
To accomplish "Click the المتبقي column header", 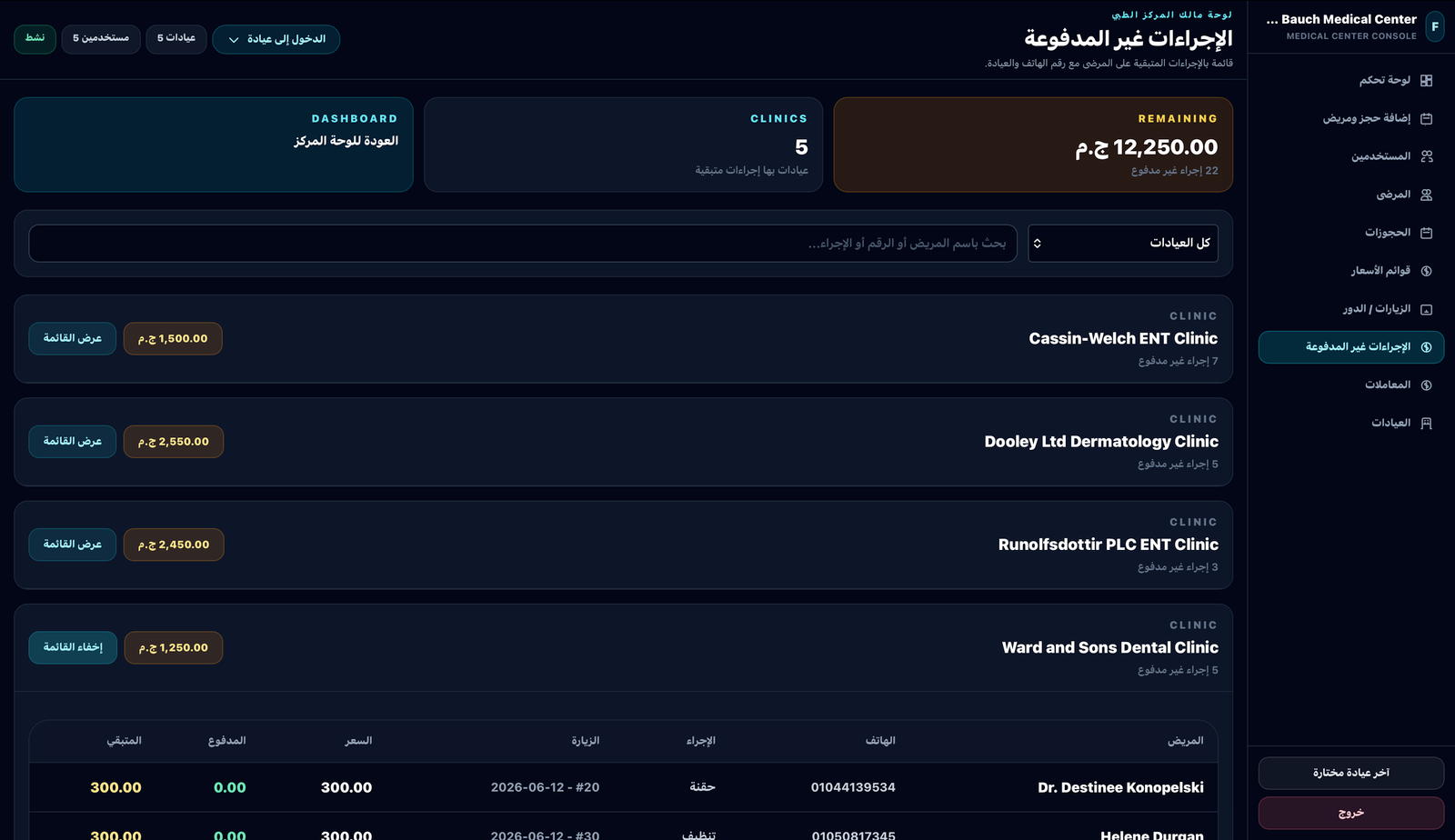I will 125,741.
